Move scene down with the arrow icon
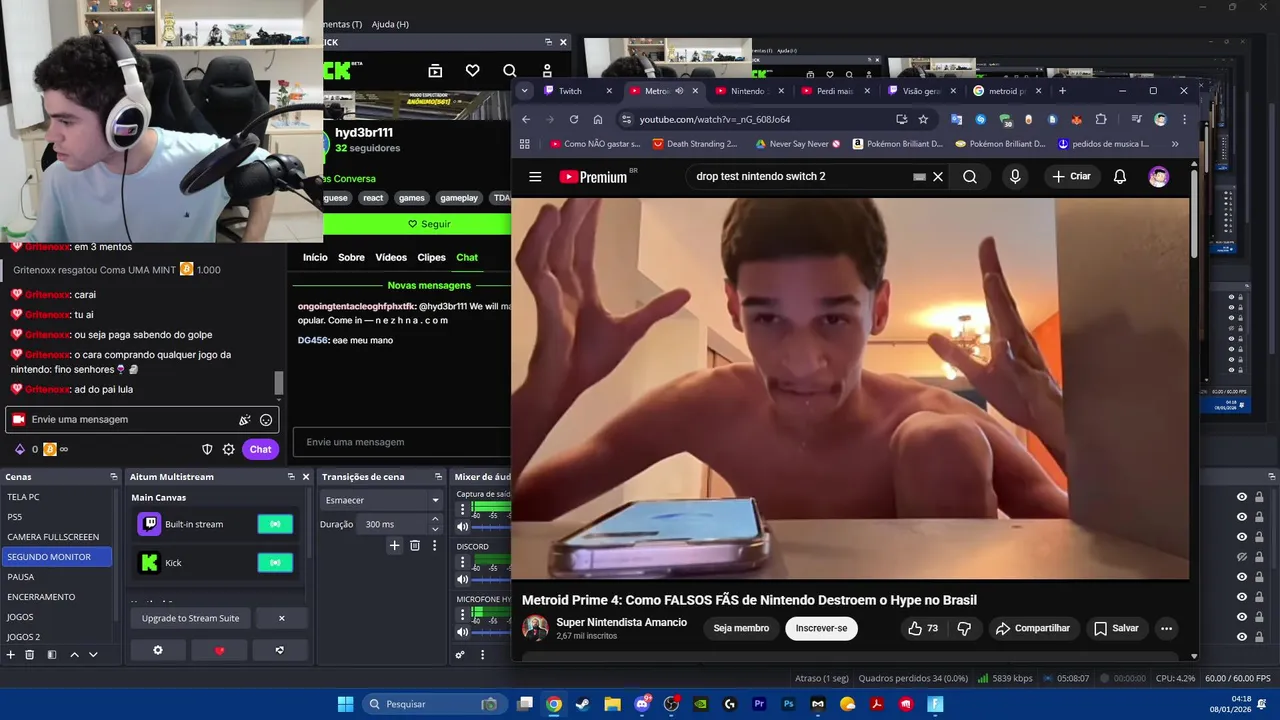The image size is (1280, 720). 93,654
